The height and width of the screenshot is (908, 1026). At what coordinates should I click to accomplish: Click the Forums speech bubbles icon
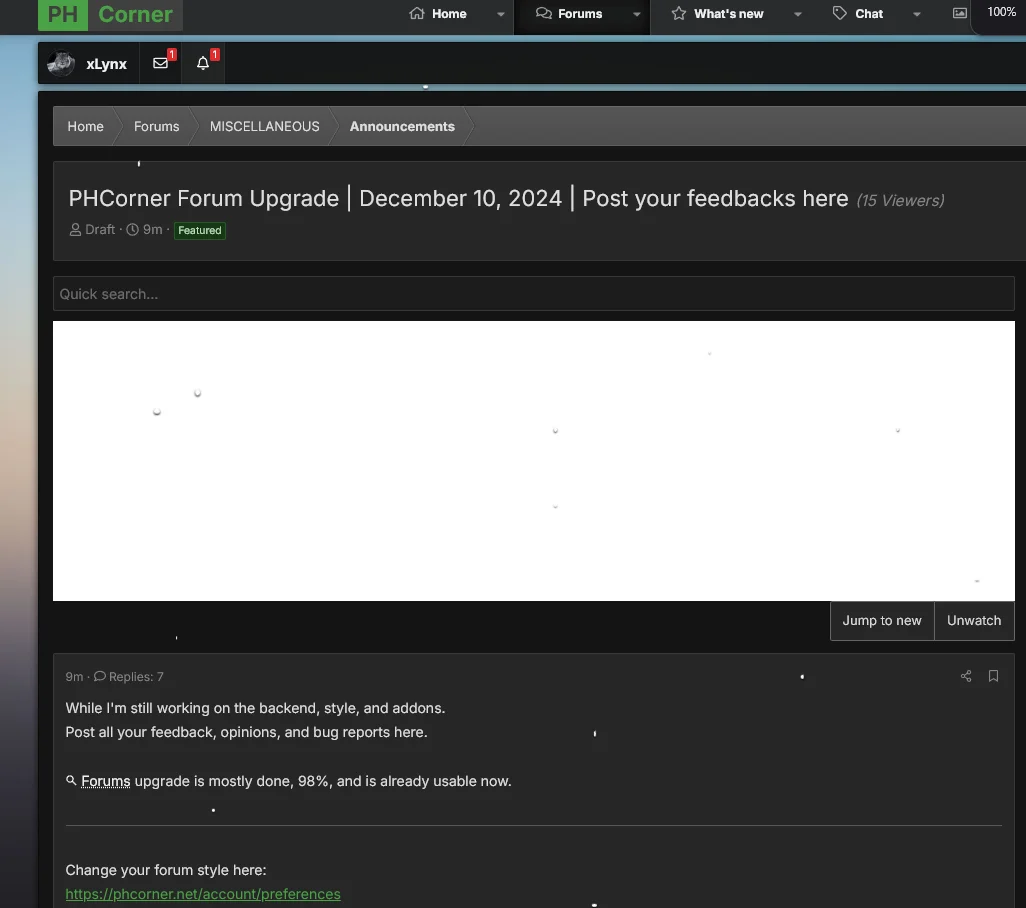point(544,13)
